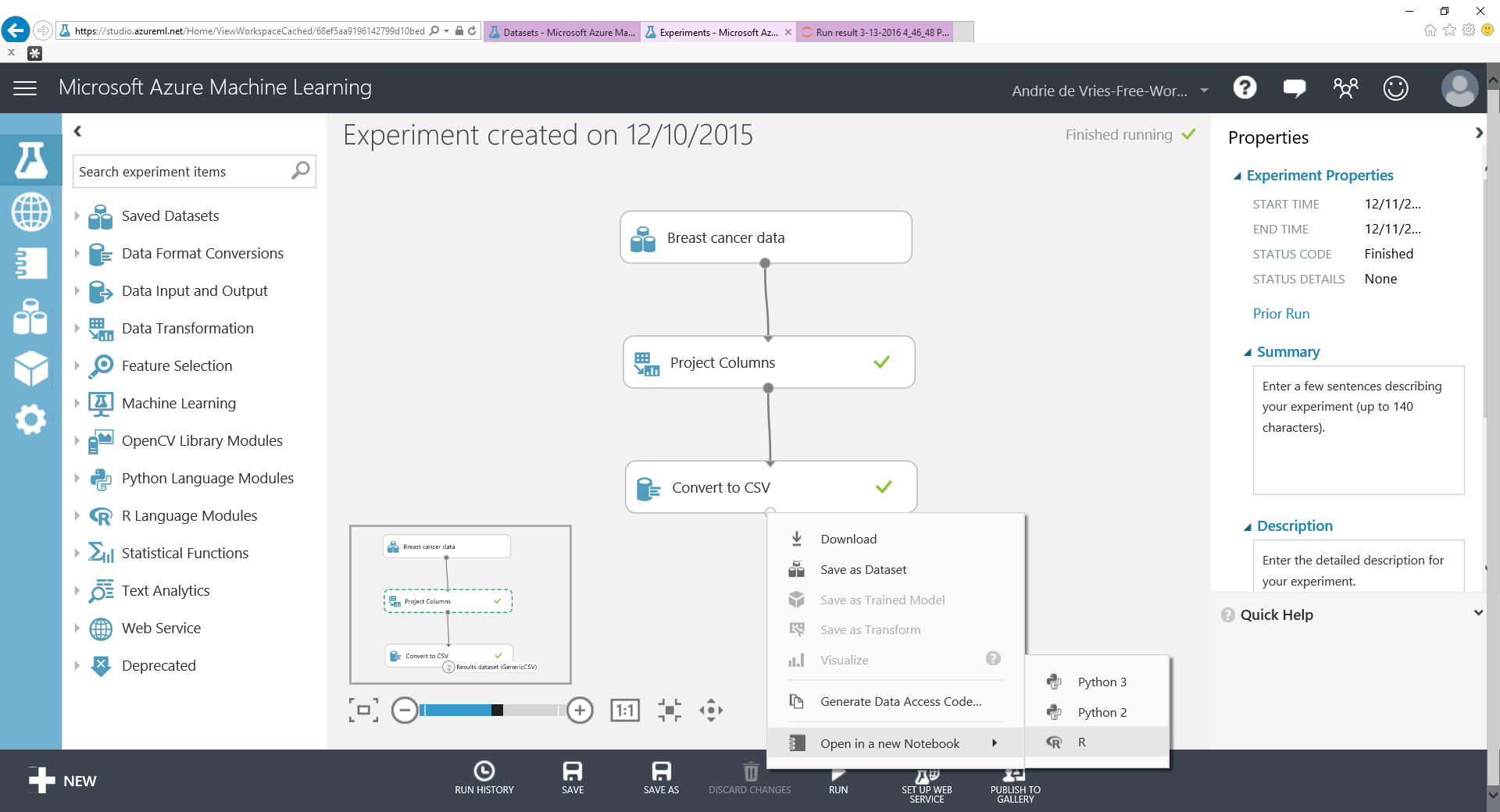The width and height of the screenshot is (1500, 812).
Task: Click the browser back button
Action: pyautogui.click(x=16, y=30)
